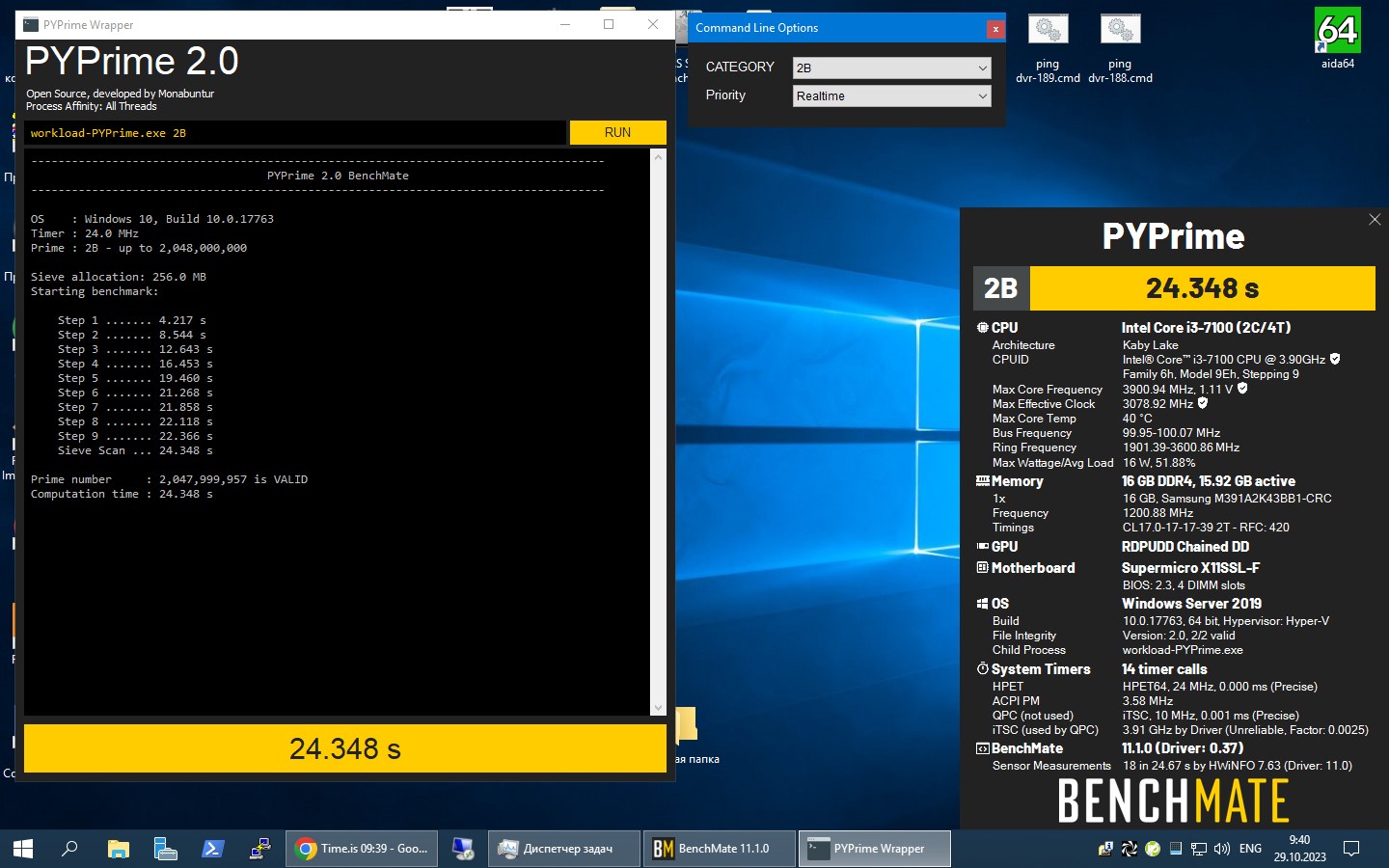
Task: Click the 14 timer calls value
Action: tap(1163, 669)
